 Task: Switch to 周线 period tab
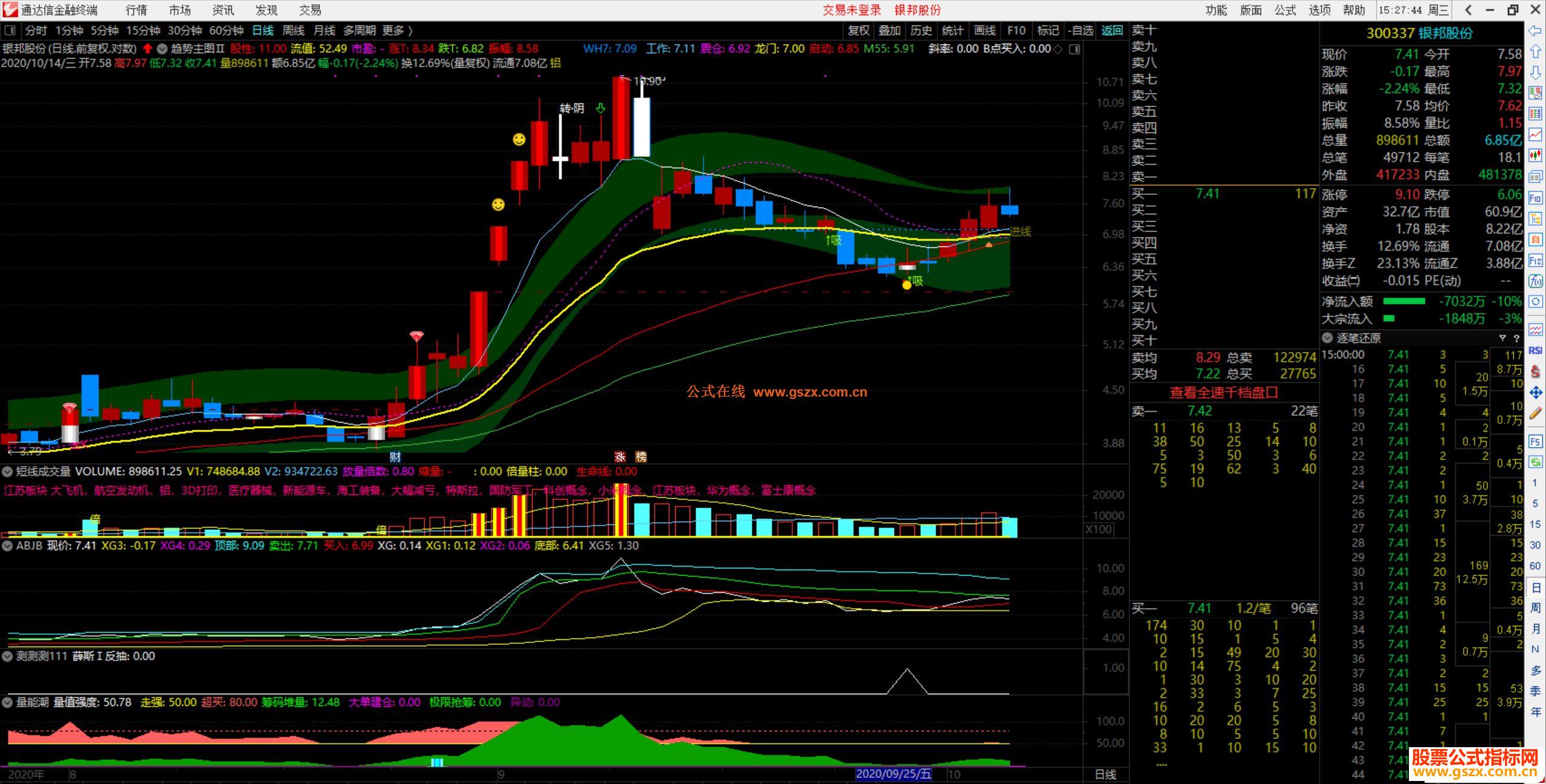[x=293, y=30]
